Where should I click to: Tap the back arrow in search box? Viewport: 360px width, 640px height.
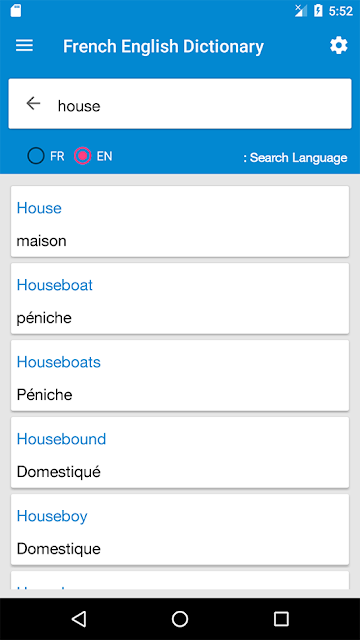[x=33, y=104]
